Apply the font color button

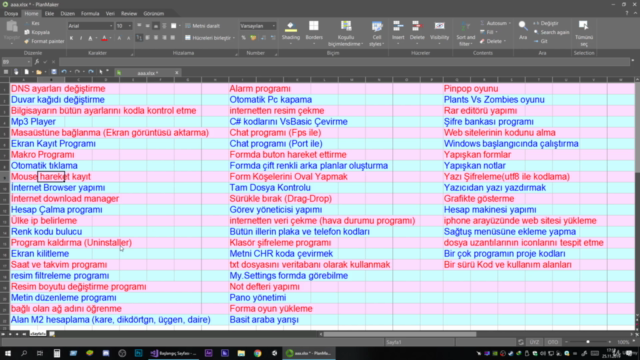pyautogui.click(x=104, y=38)
